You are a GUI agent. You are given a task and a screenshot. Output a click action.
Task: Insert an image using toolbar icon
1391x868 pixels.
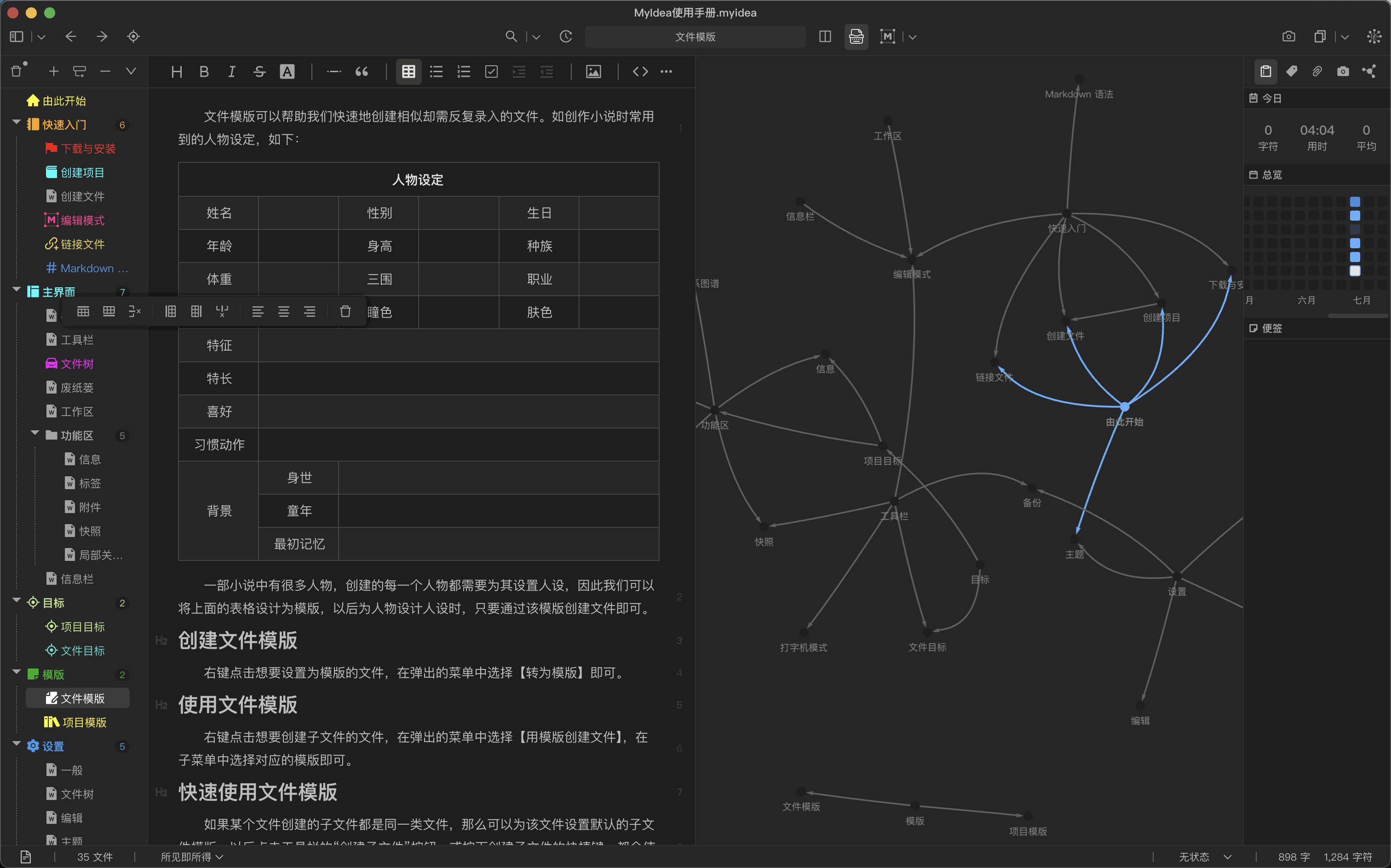click(593, 72)
